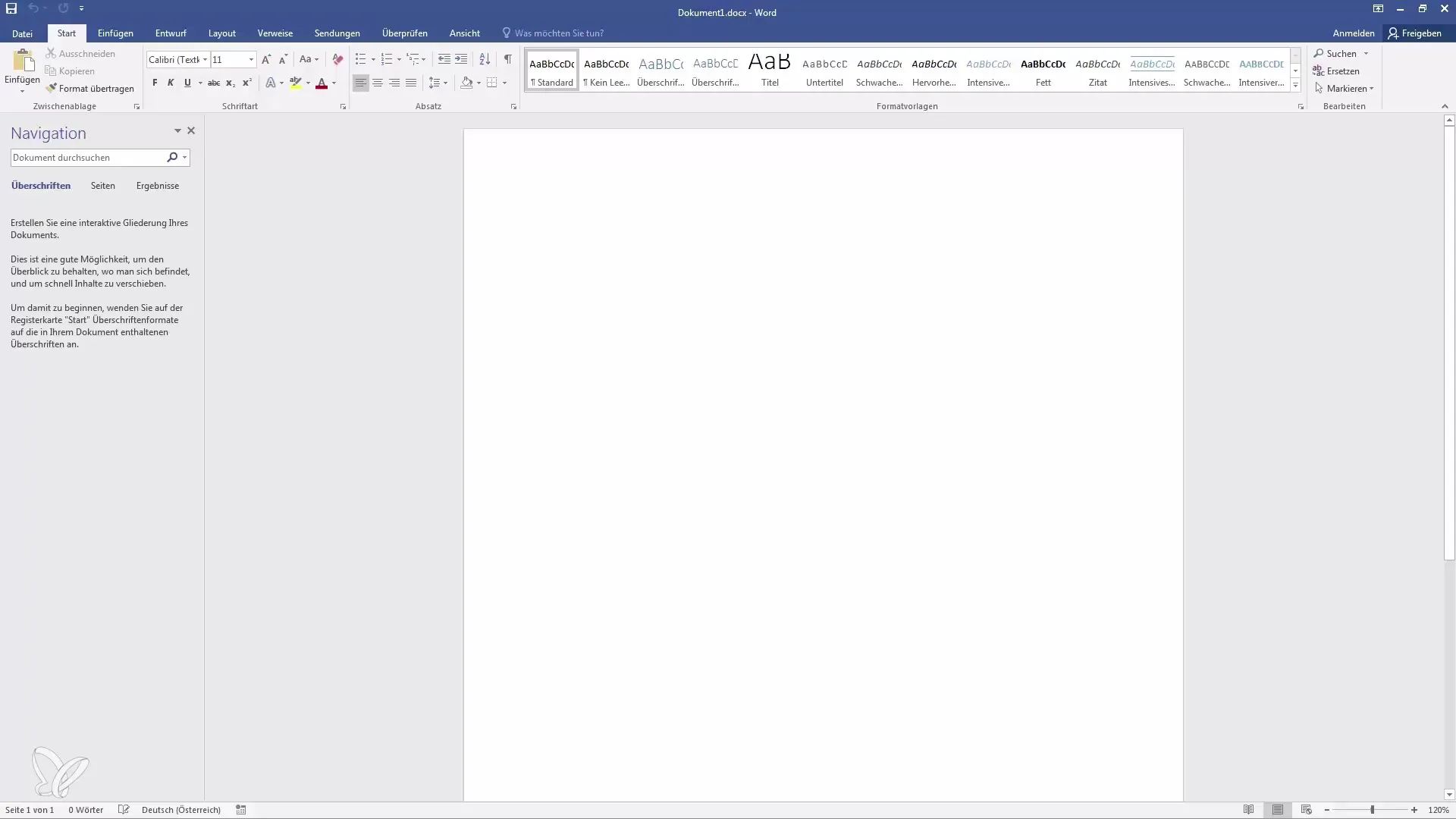
Task: Open bullet list dropdown arrow
Action: point(373,59)
